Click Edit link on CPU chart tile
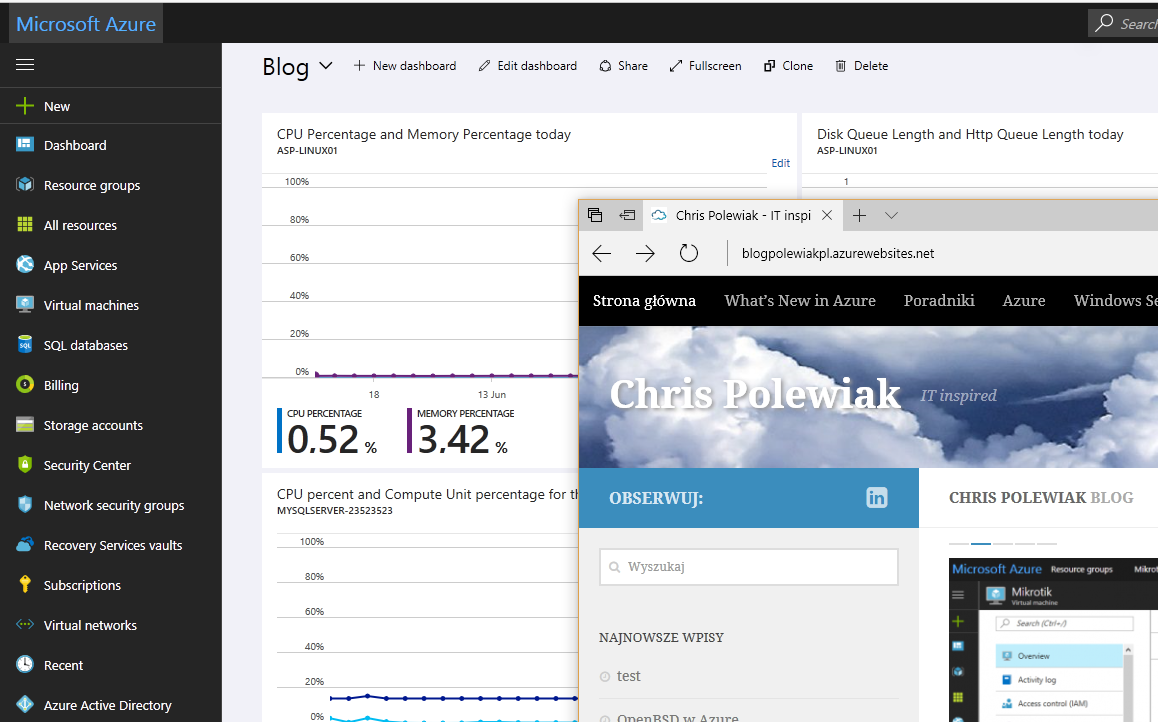This screenshot has width=1158, height=722. (x=781, y=163)
